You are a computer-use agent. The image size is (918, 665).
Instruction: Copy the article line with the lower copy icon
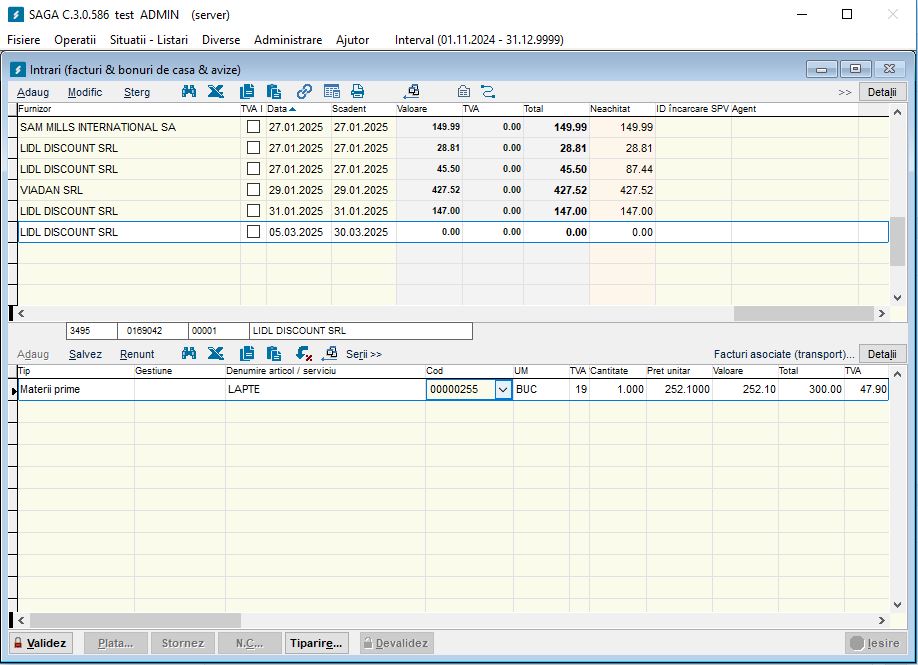click(247, 354)
